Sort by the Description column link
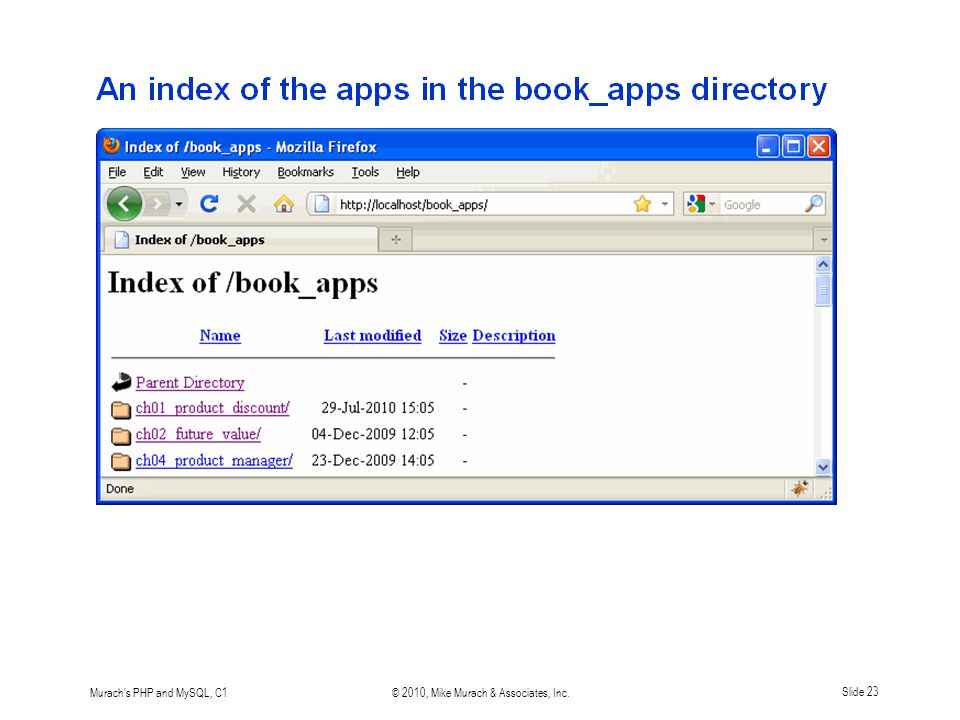This screenshot has width=960, height=720. click(x=514, y=336)
